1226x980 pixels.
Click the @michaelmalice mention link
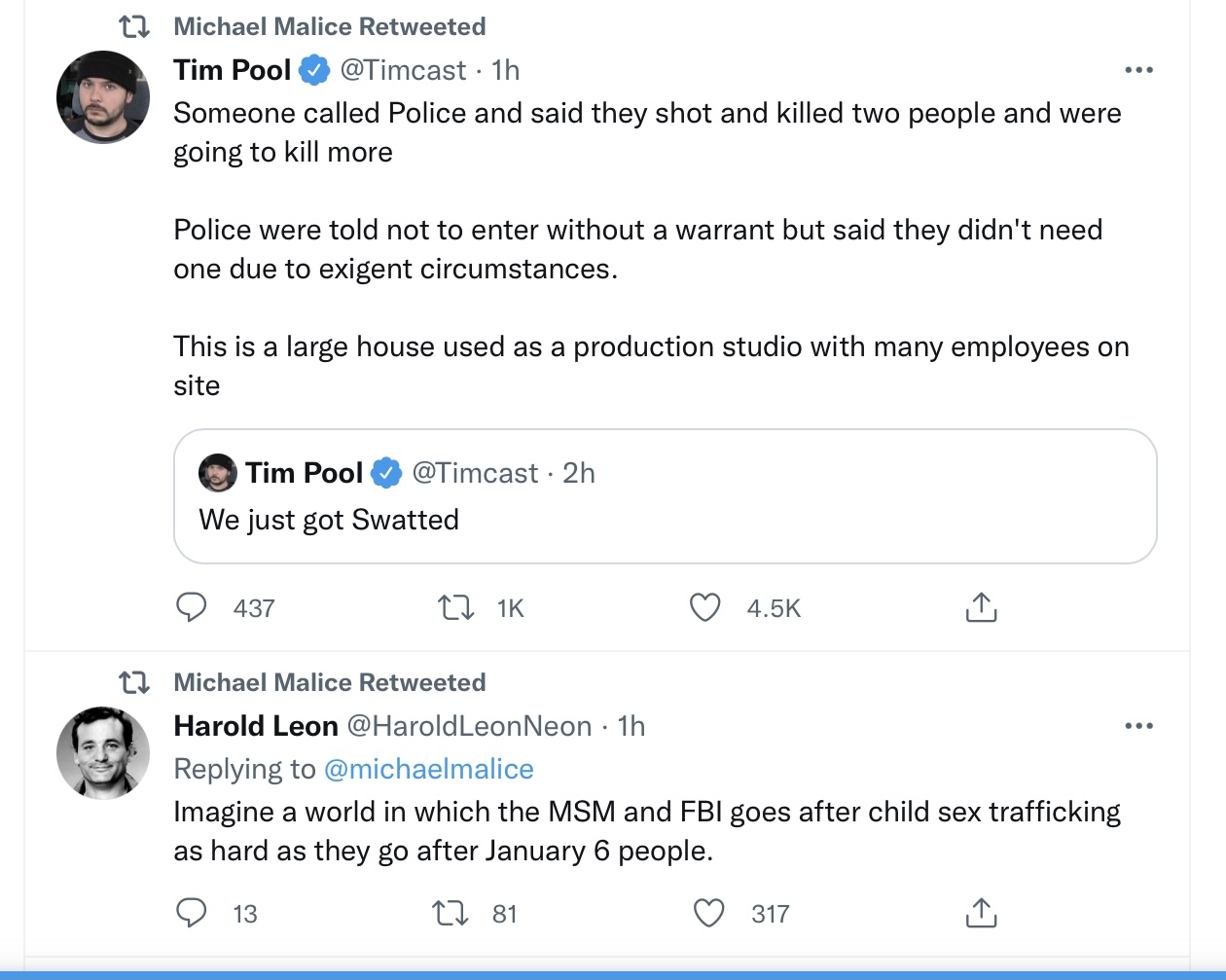[x=428, y=769]
